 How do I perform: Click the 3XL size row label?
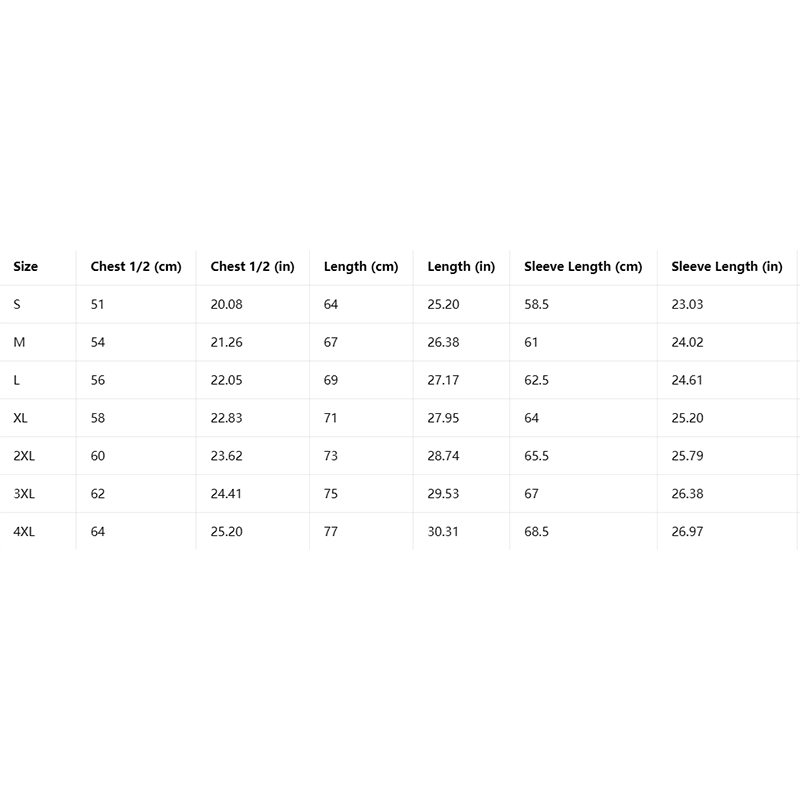pyautogui.click(x=24, y=493)
